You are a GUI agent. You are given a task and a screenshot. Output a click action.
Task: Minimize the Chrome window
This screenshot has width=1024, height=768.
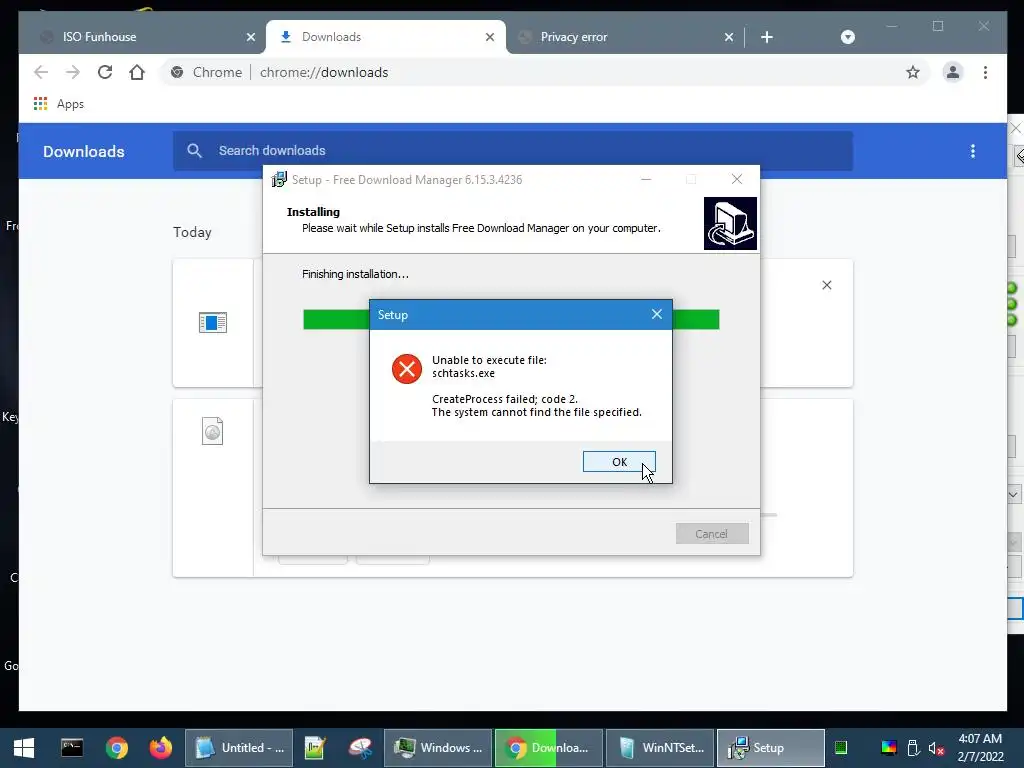892,26
